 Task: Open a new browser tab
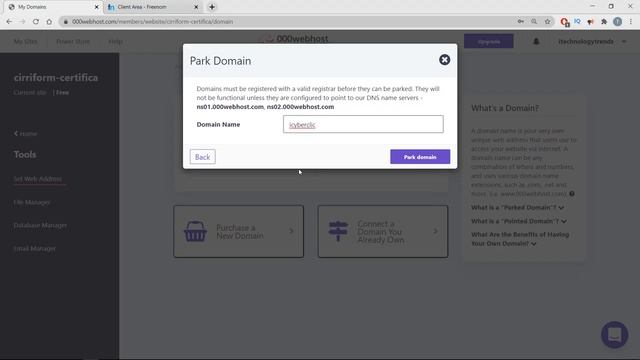pos(212,7)
